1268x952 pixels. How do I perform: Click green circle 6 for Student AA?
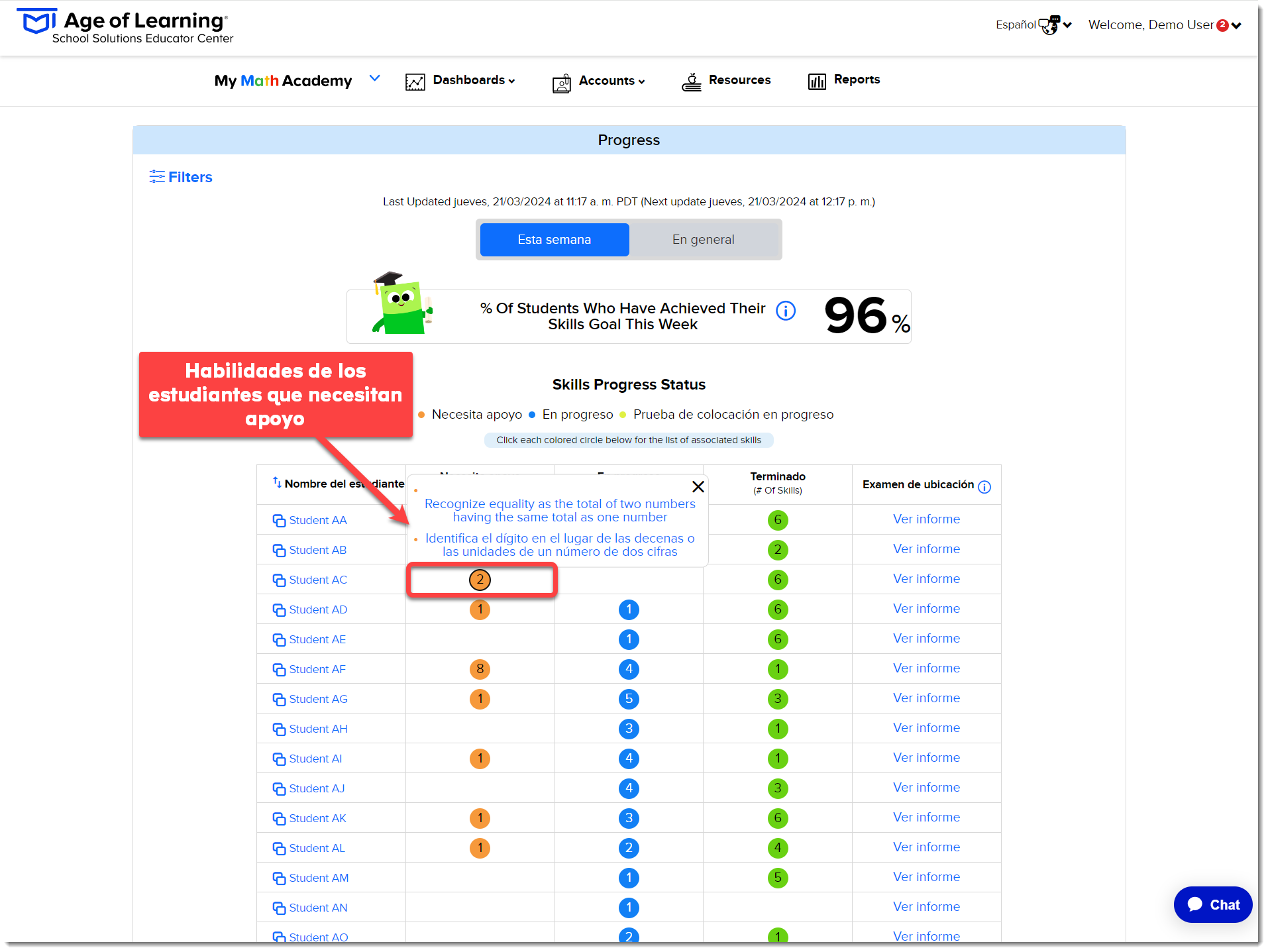coord(778,520)
